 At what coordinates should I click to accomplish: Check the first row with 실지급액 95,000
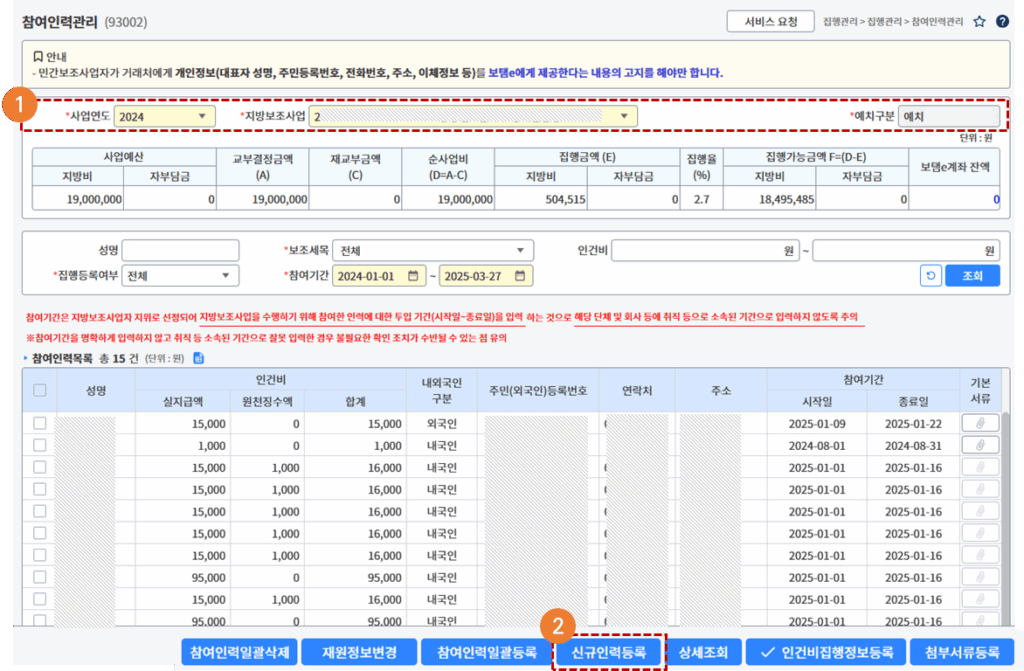(40, 578)
